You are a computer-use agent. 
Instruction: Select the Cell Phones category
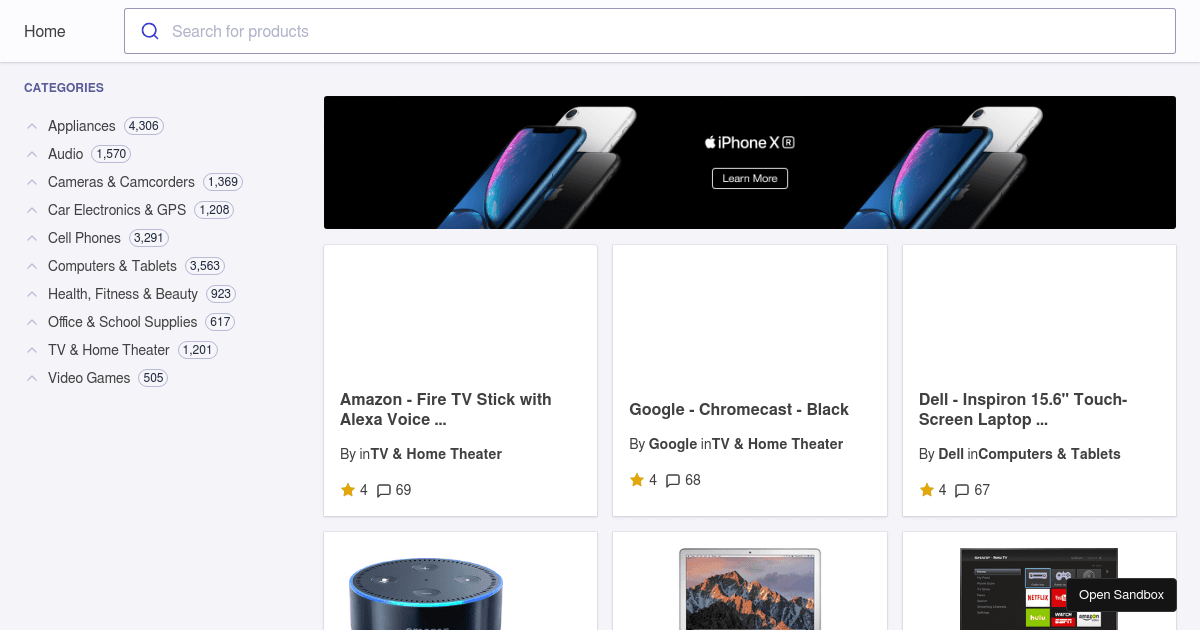pyautogui.click(x=84, y=238)
